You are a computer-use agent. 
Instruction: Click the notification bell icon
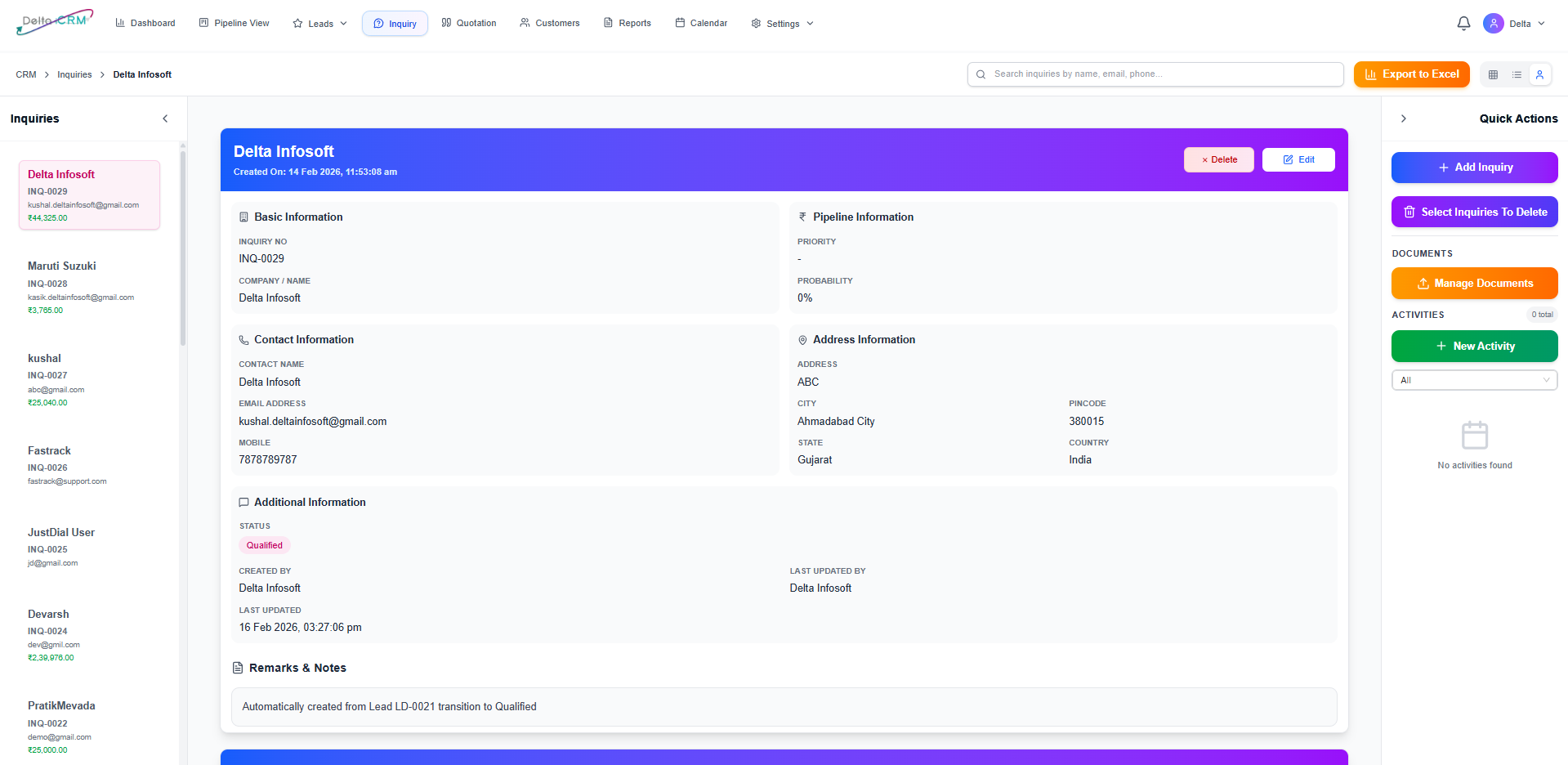[x=1463, y=24]
